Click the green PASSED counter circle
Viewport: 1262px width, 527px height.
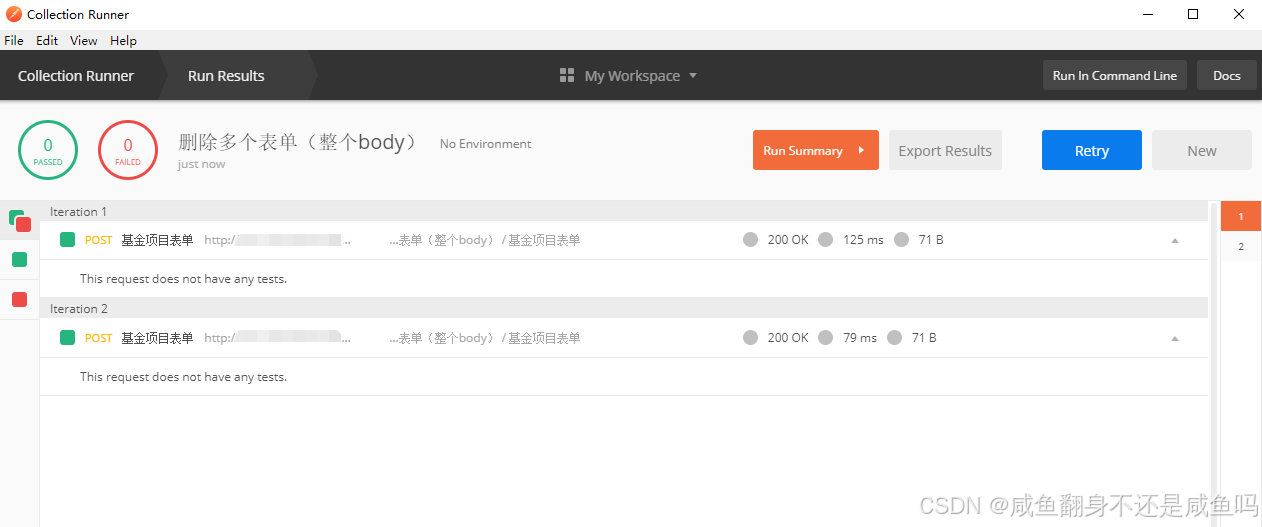[x=48, y=150]
